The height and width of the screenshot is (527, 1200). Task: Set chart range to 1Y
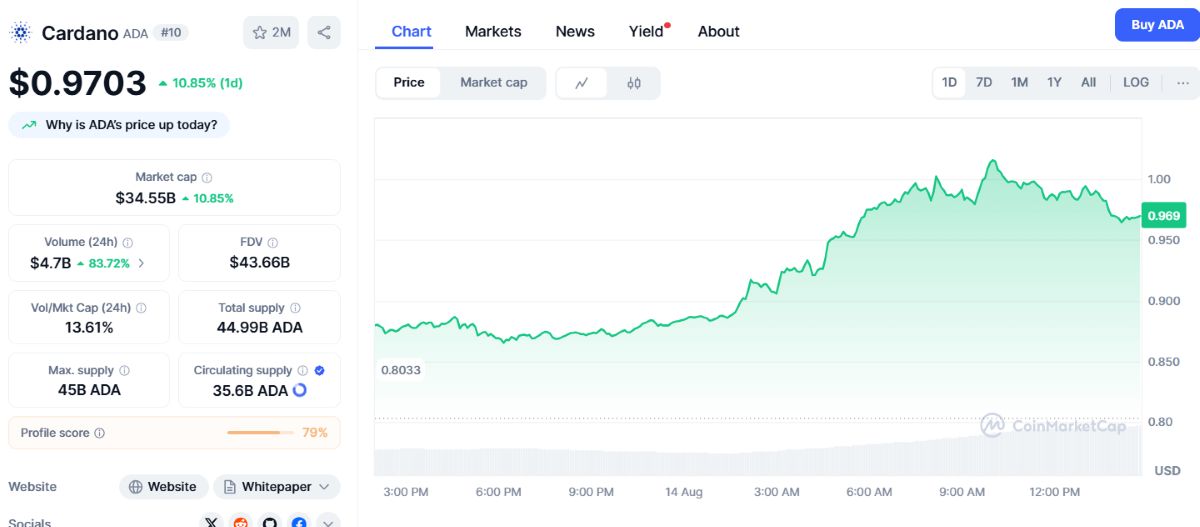[1054, 83]
